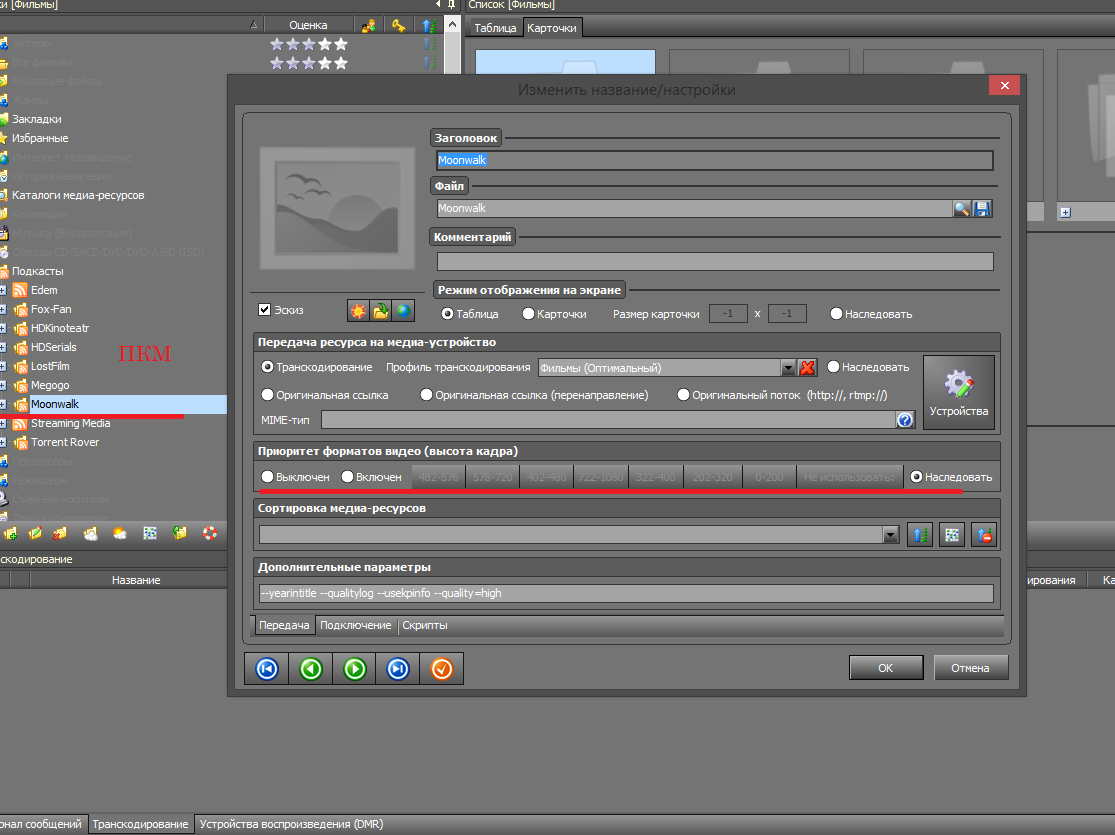Click the orange checkmark navigation icon
The height and width of the screenshot is (835, 1115).
[441, 669]
